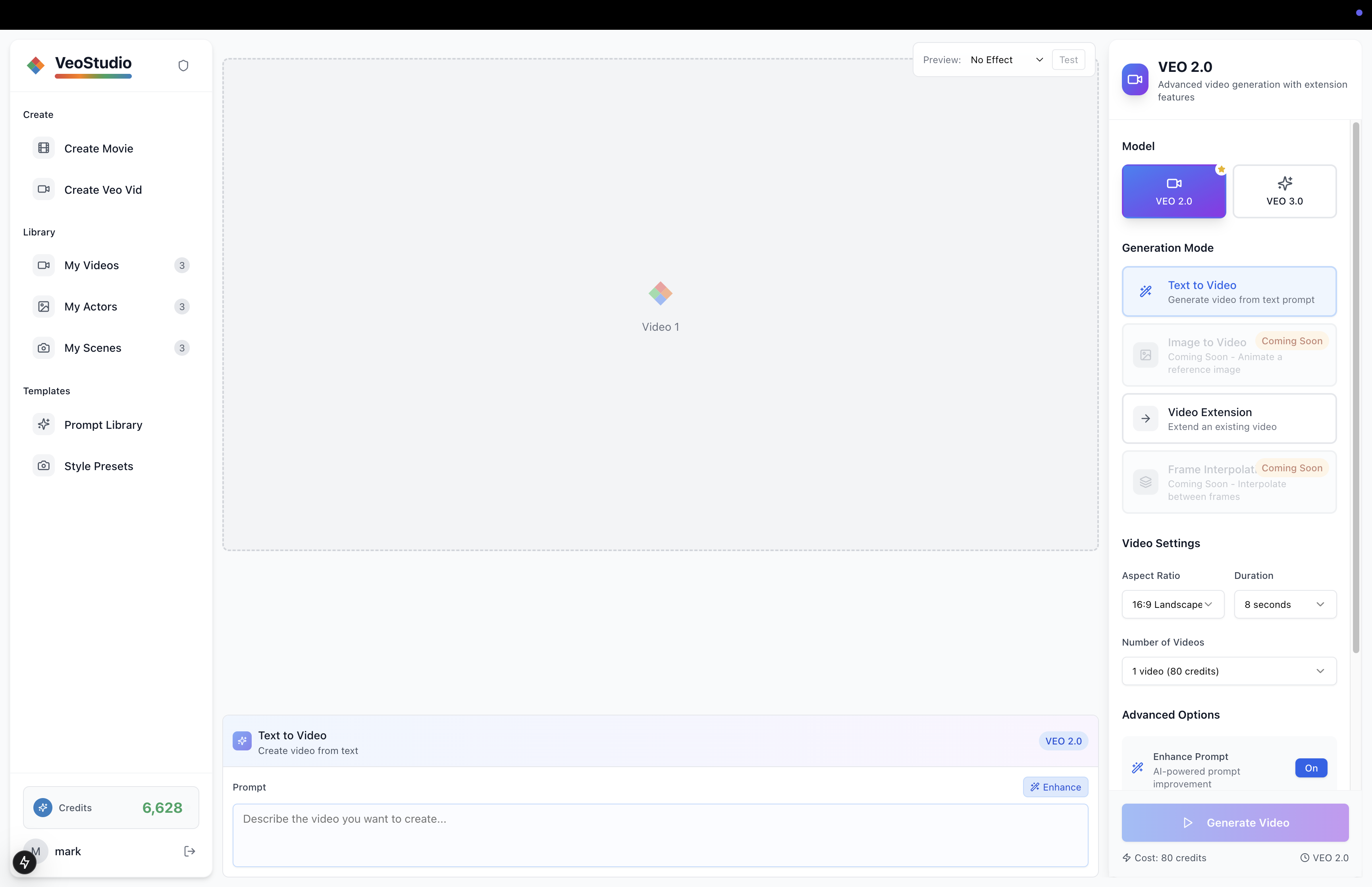Click the right panel vertical scrollbar
Screen dimensions: 1372x887
pos(1355,387)
